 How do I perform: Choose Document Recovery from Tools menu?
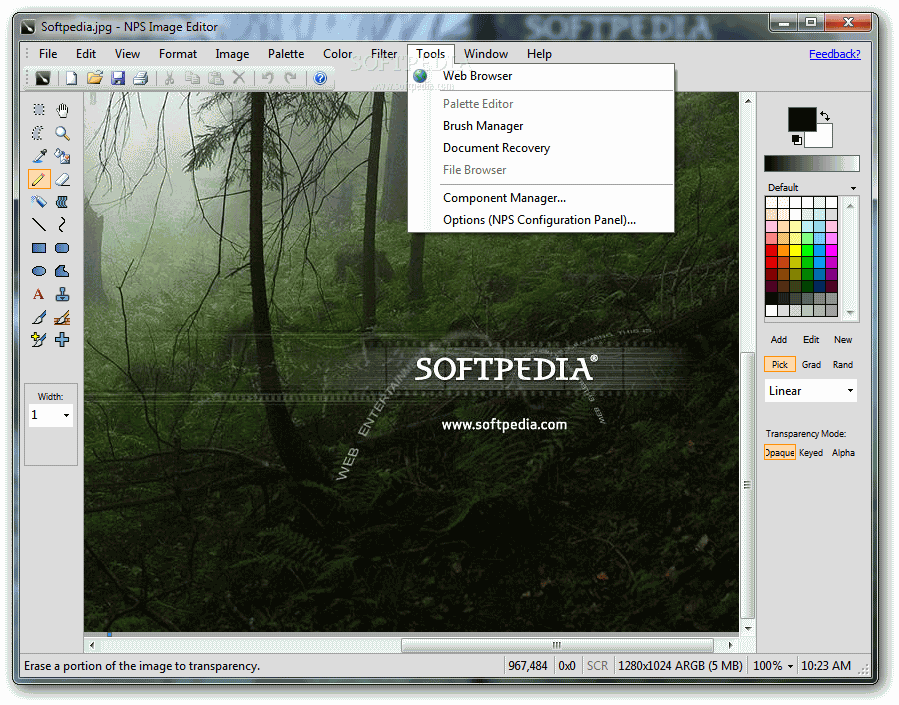[541, 148]
